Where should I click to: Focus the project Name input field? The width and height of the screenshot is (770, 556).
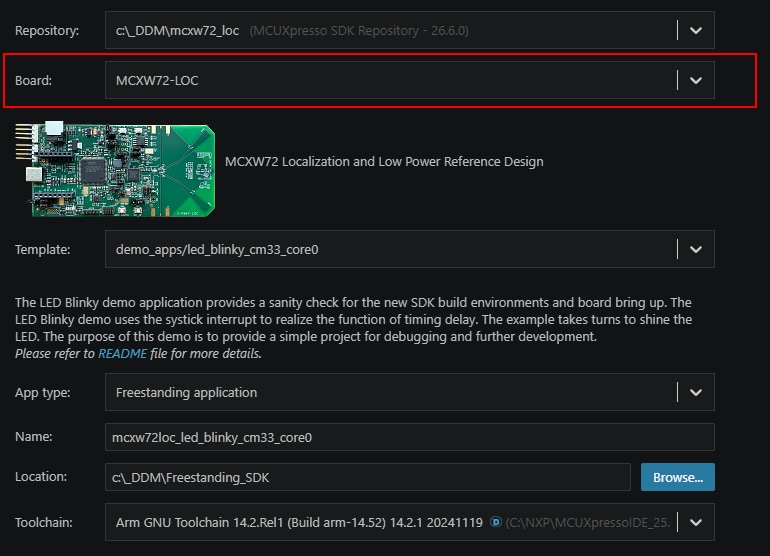[x=410, y=437]
